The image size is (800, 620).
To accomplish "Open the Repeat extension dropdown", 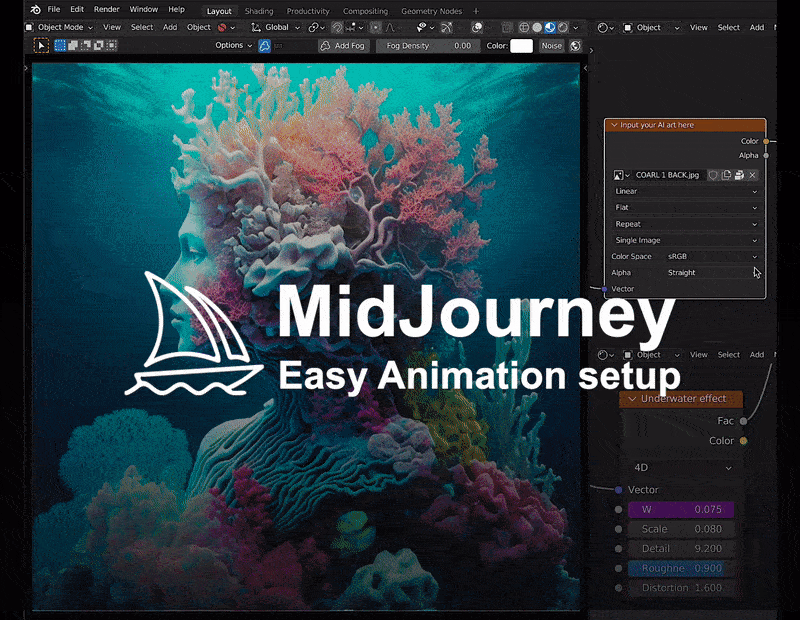I will 686,224.
